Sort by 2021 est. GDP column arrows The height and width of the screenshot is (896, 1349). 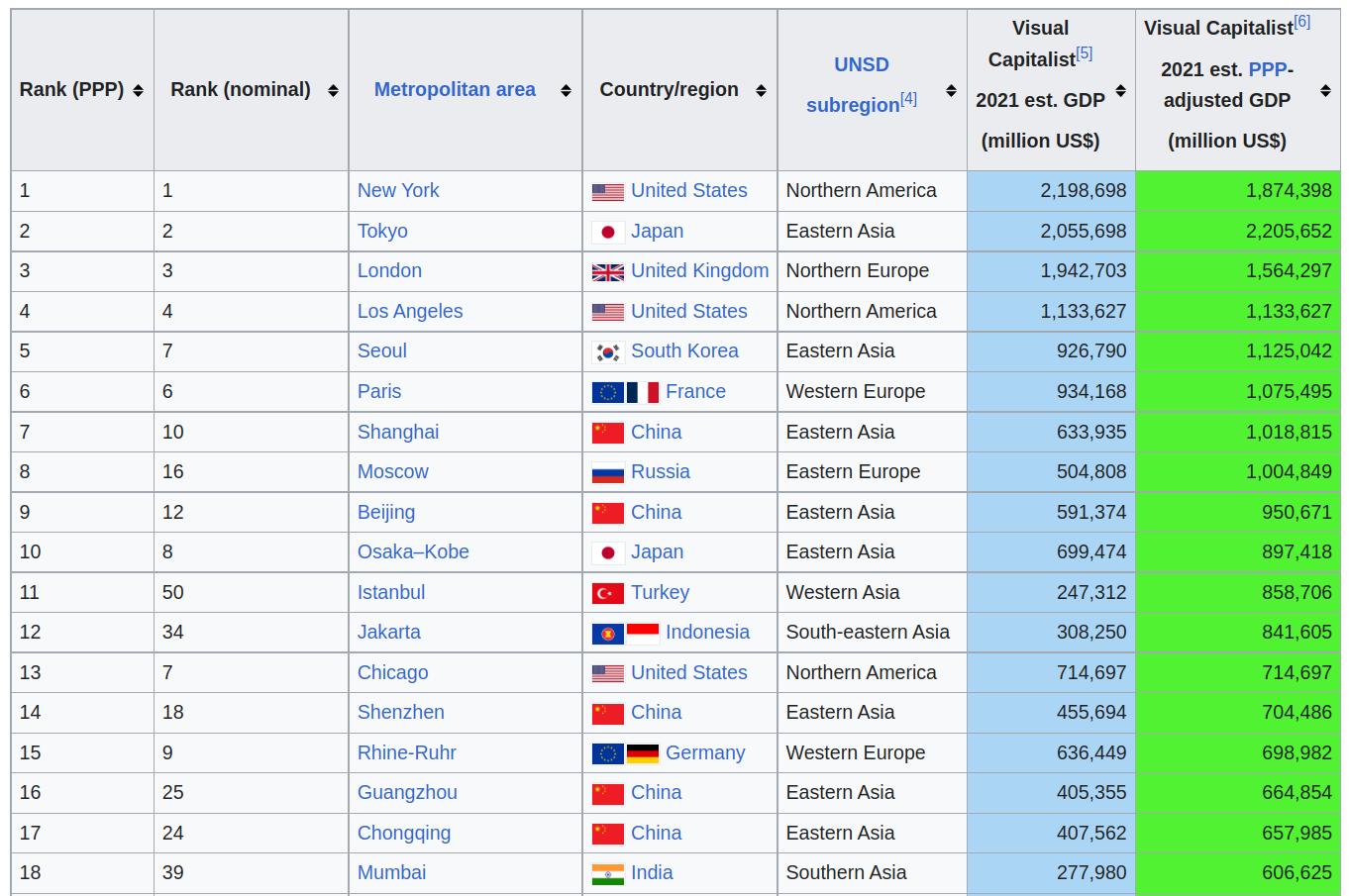click(1120, 90)
